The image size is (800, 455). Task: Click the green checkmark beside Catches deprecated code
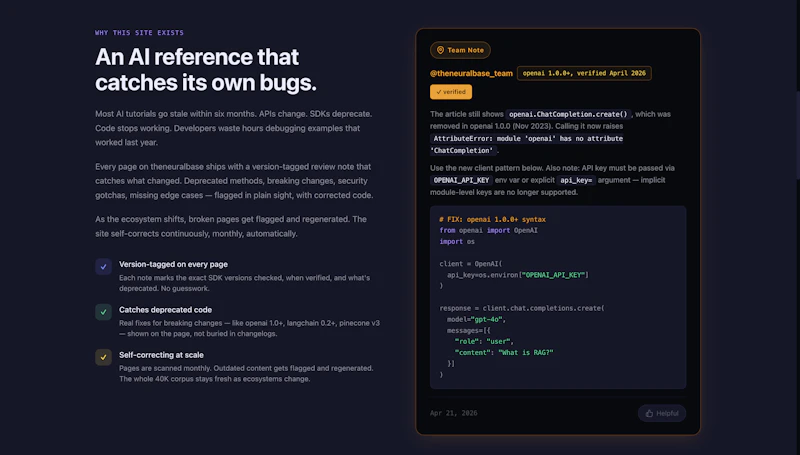click(104, 312)
